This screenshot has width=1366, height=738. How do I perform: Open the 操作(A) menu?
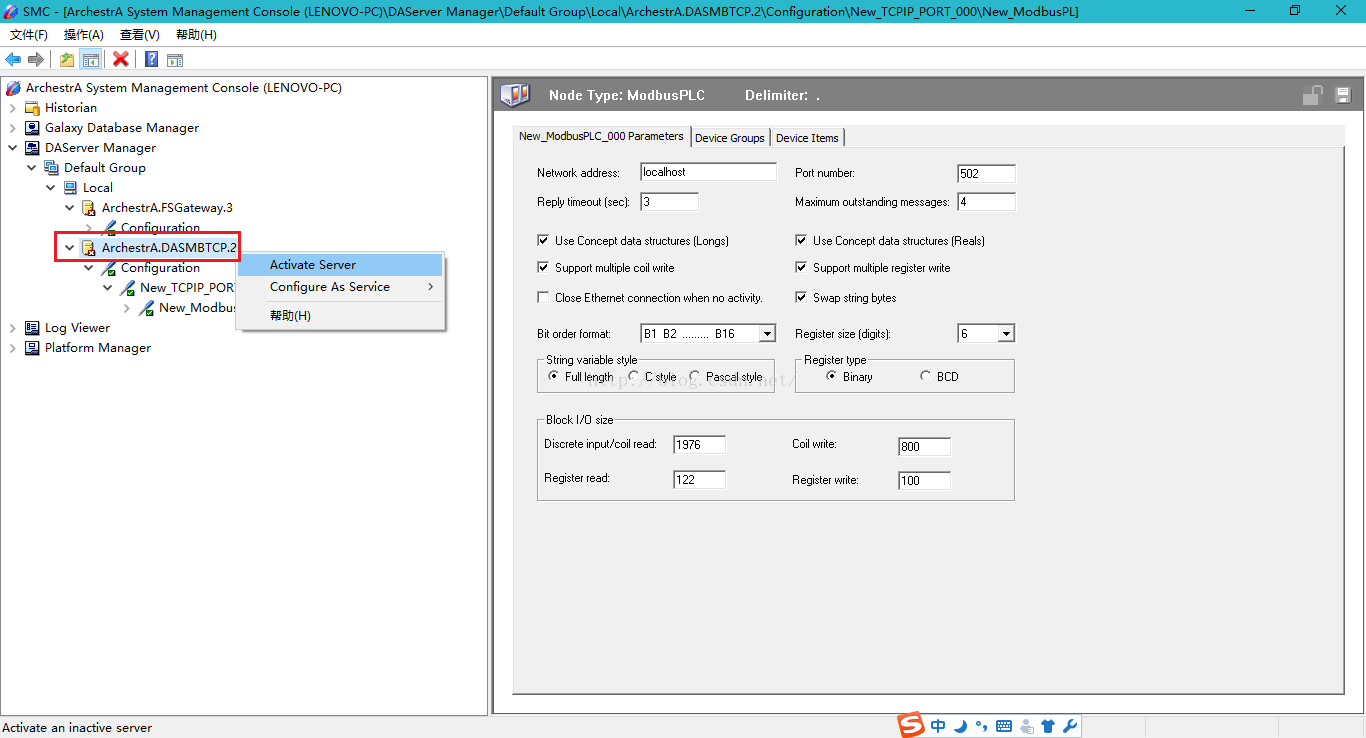pyautogui.click(x=84, y=35)
